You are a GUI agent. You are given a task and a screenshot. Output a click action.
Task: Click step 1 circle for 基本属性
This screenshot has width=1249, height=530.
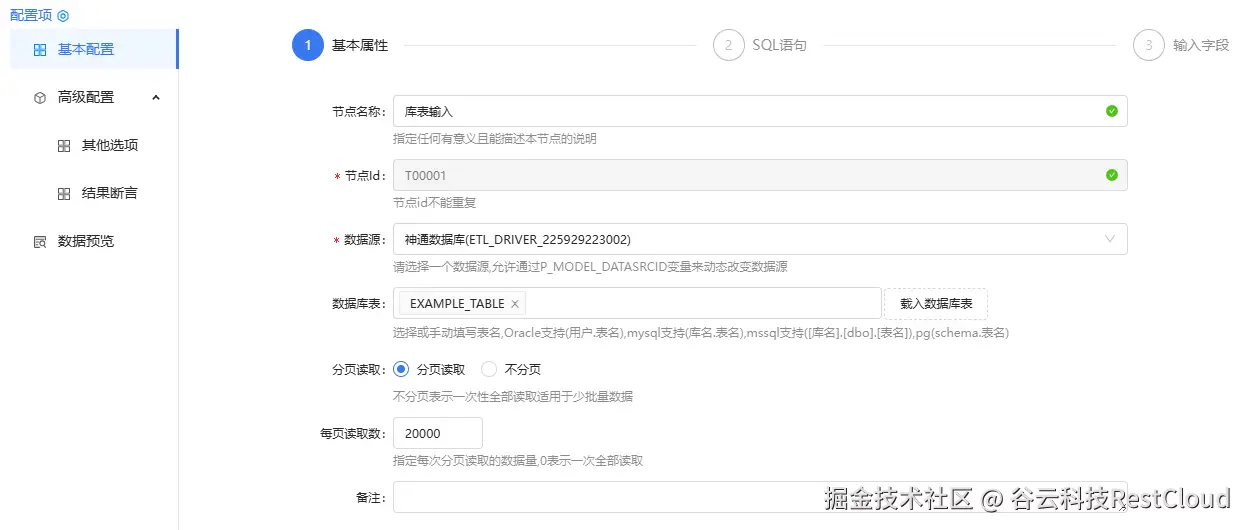pyautogui.click(x=308, y=45)
